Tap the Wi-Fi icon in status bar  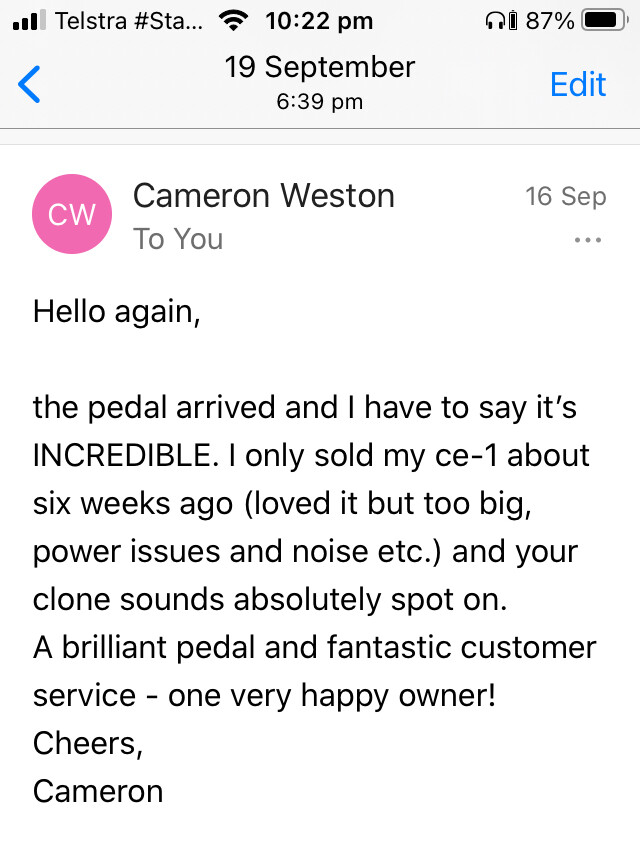click(x=235, y=20)
